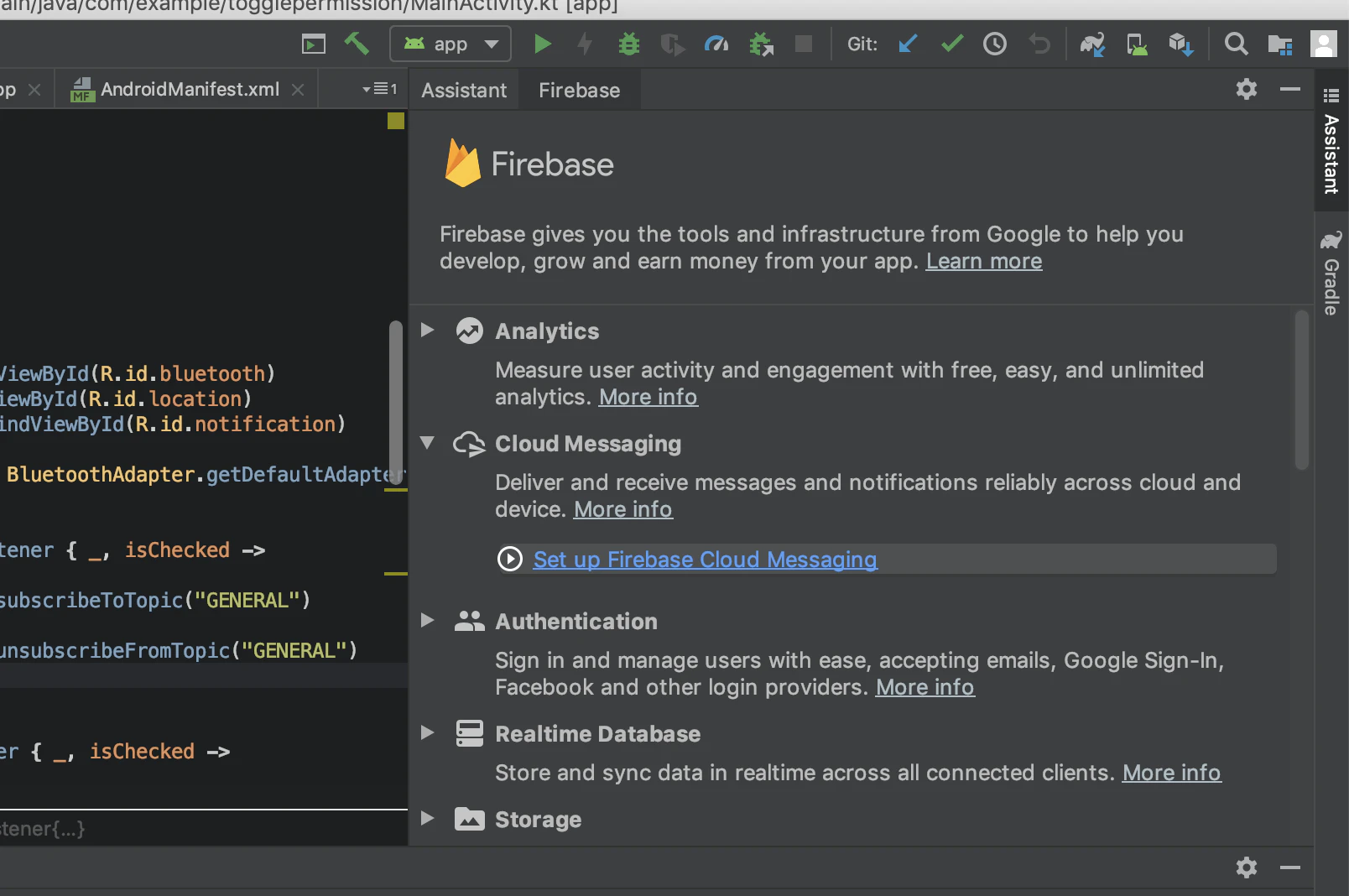Click Set up Firebase Cloud Messaging link

pyautogui.click(x=706, y=560)
